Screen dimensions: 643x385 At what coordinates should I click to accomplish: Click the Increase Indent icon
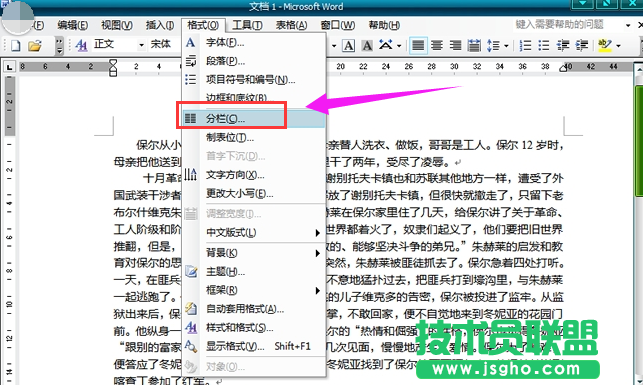pos(581,46)
